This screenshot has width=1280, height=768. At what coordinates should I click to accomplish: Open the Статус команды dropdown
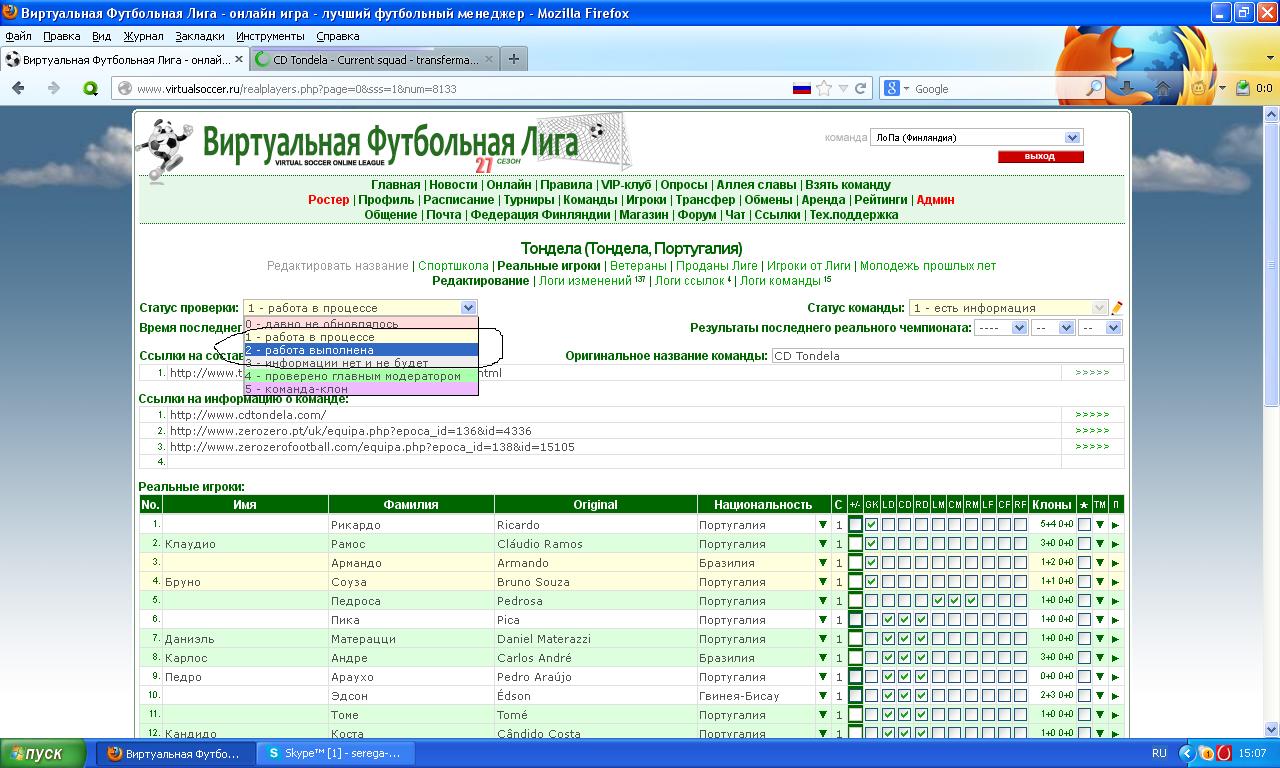tap(1009, 308)
